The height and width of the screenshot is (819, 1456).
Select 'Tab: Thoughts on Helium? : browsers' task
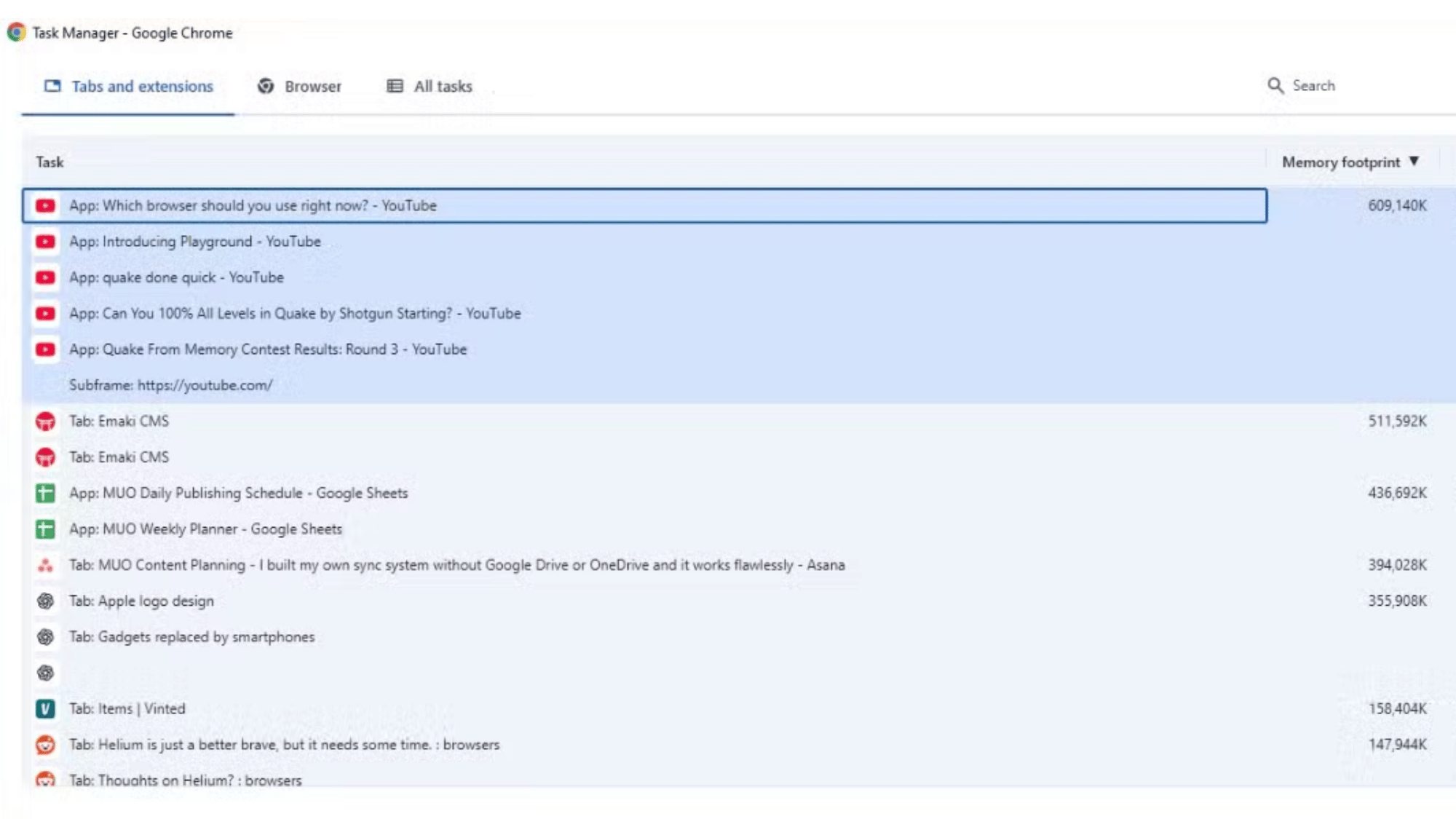point(185,780)
